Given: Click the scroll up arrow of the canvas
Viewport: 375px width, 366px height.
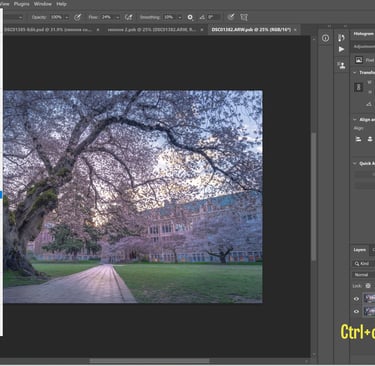Looking at the screenshot, I should click(314, 39).
